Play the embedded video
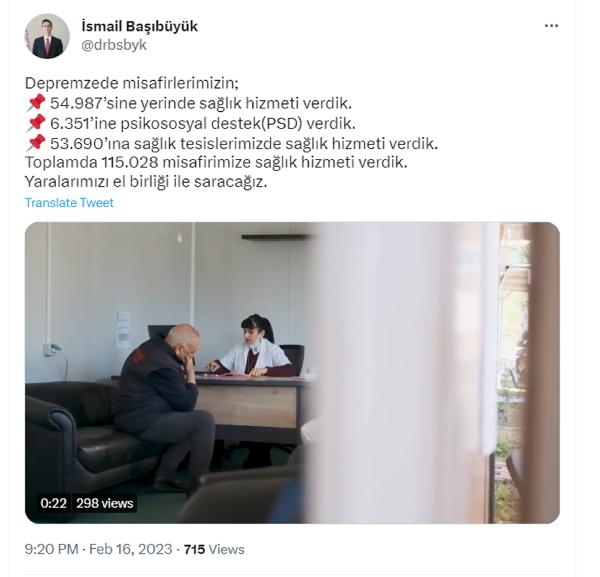The width and height of the screenshot is (600, 577). click(x=292, y=373)
